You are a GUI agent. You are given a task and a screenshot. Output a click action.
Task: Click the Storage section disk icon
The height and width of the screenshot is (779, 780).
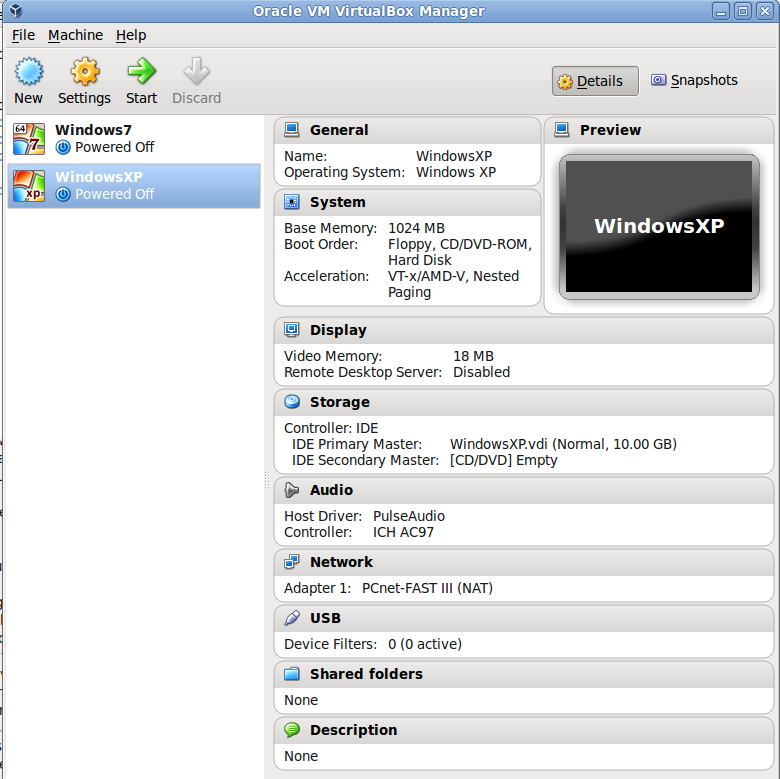click(x=292, y=402)
